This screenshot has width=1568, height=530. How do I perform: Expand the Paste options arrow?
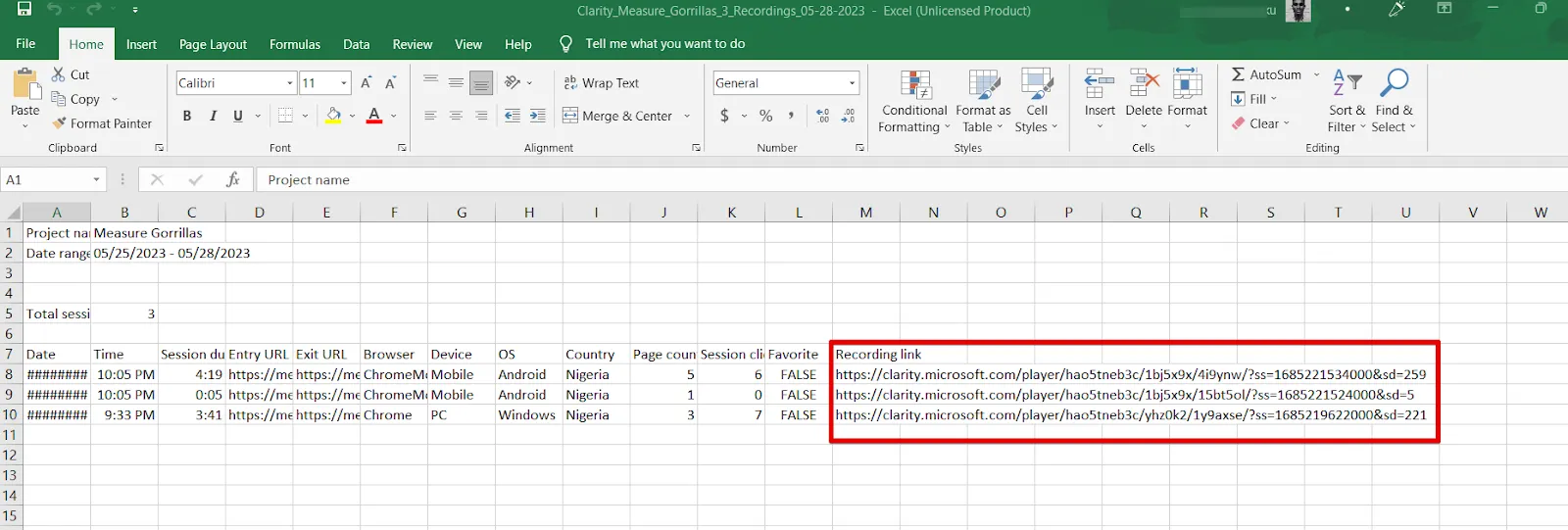tap(25, 126)
